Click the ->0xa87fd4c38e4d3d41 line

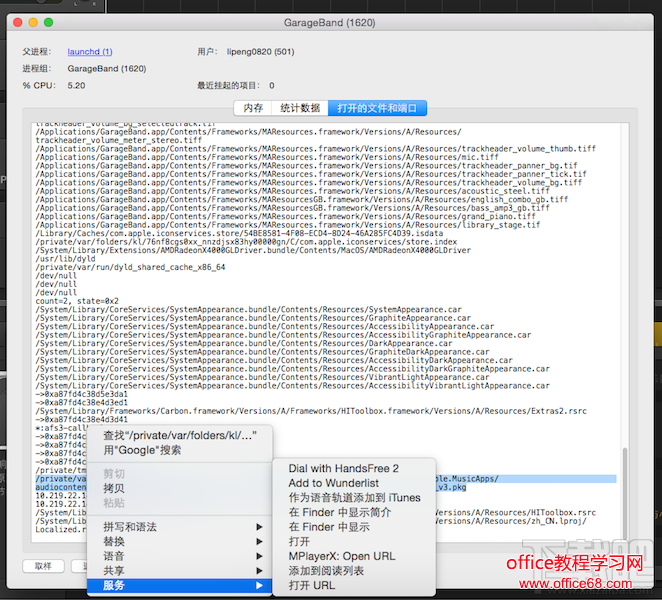click(81, 419)
